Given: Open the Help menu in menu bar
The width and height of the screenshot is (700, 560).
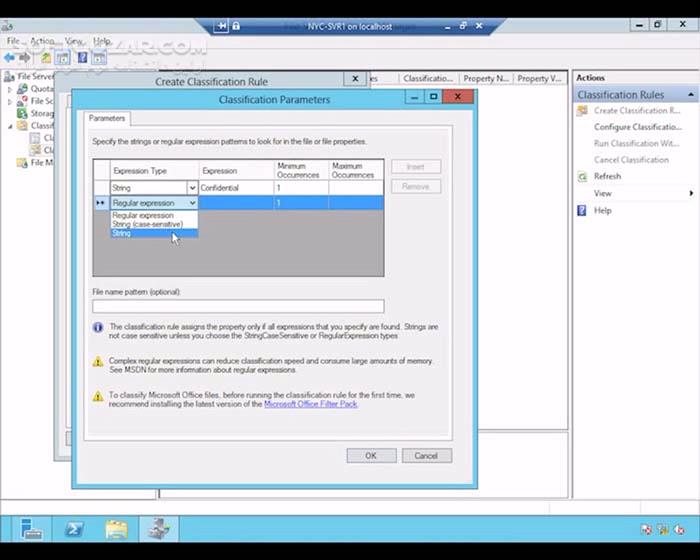Looking at the screenshot, I should [102, 41].
